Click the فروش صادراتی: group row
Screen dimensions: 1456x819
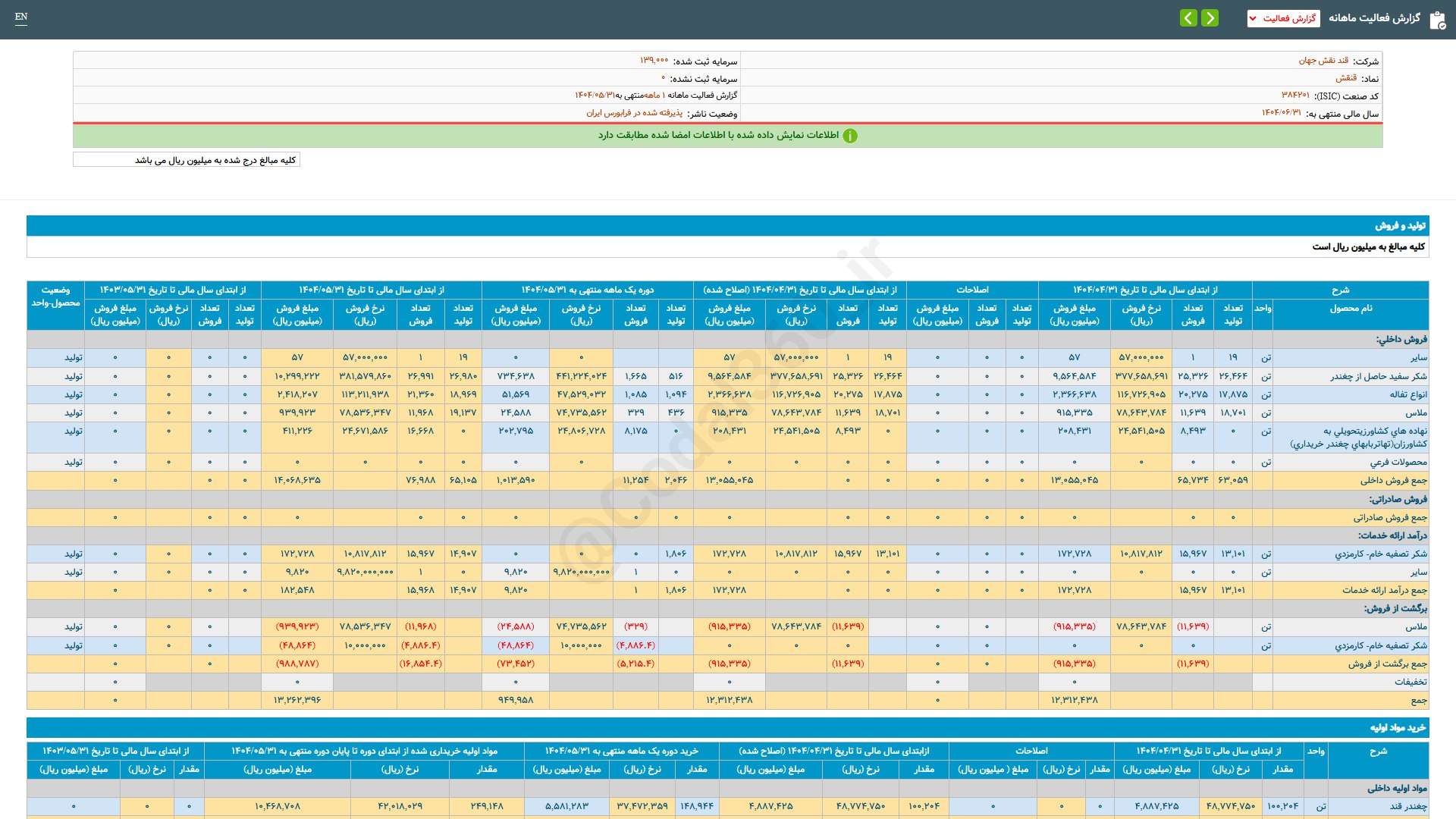pos(727,499)
